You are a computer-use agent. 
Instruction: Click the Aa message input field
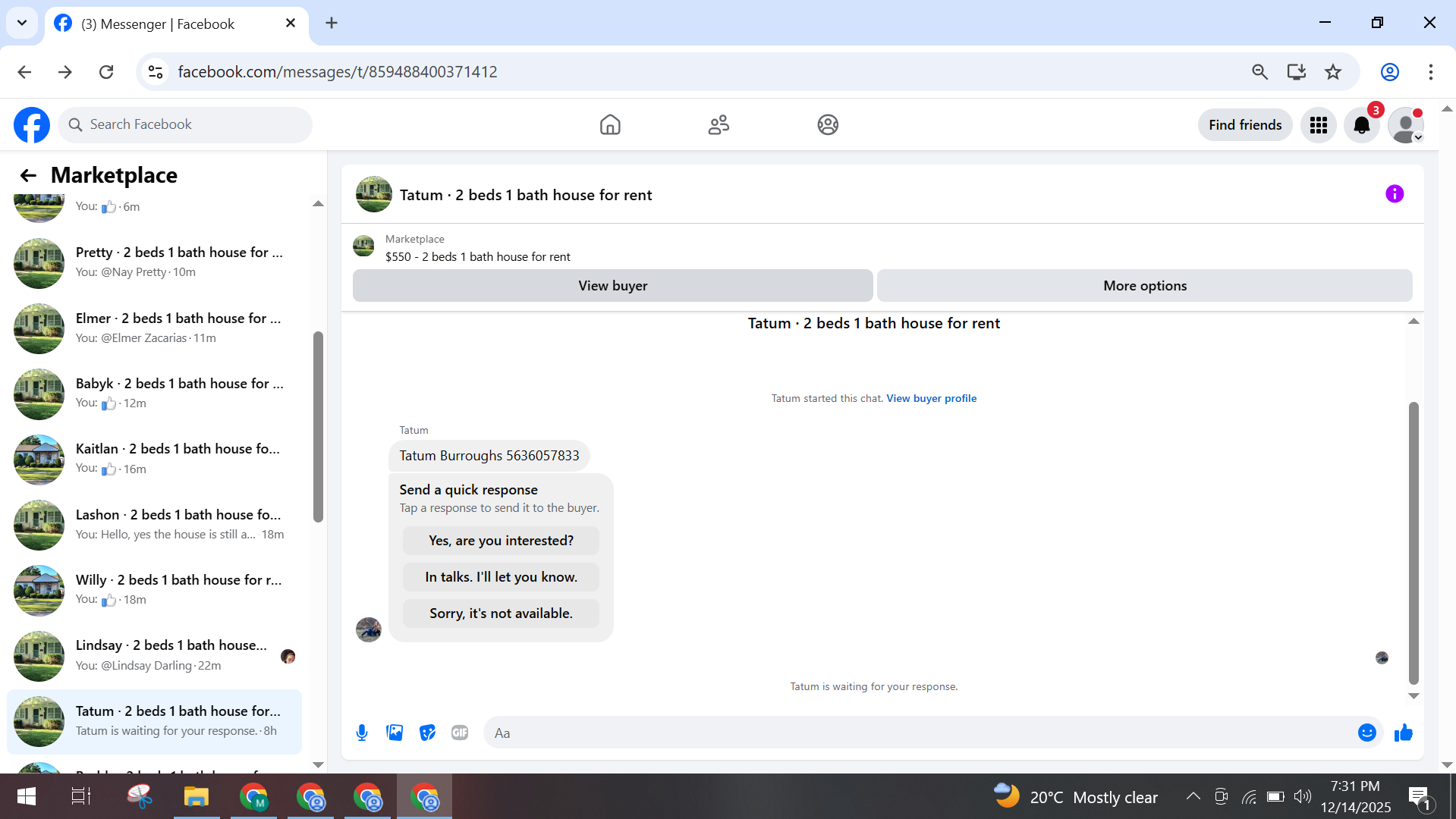918,733
